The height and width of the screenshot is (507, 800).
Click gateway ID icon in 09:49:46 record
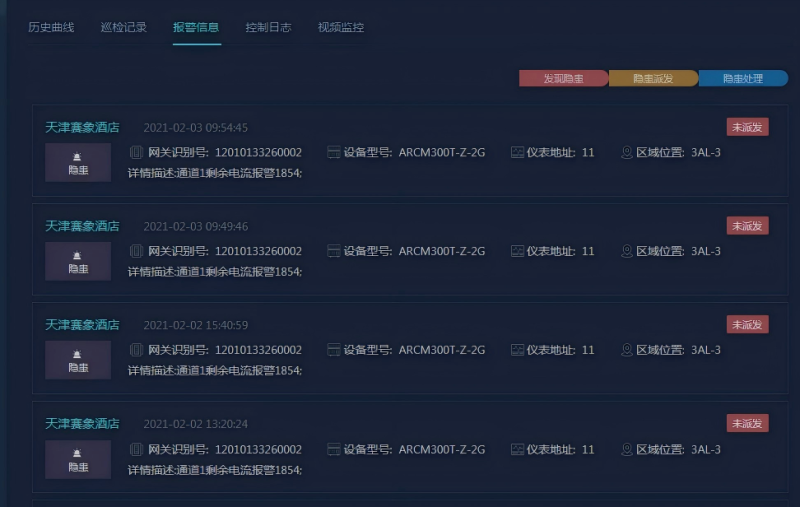pos(136,251)
